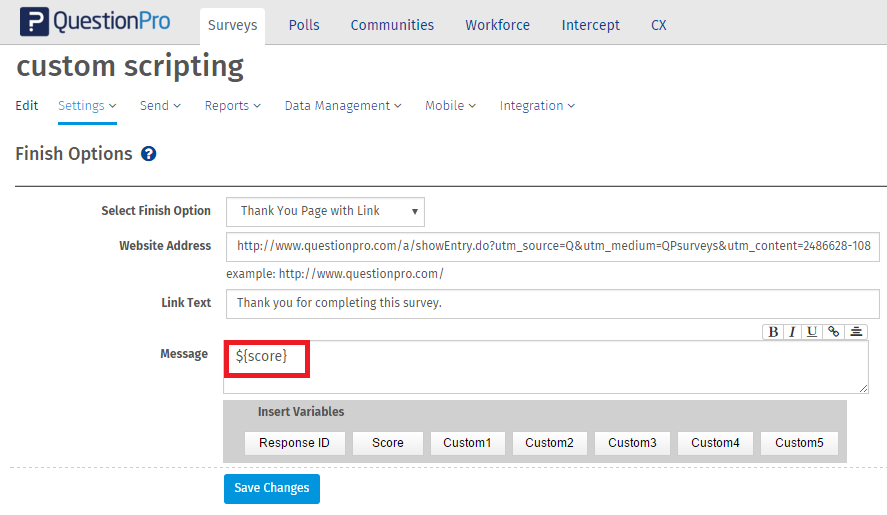887x515 pixels.
Task: Expand the Reports menu
Action: tap(232, 106)
